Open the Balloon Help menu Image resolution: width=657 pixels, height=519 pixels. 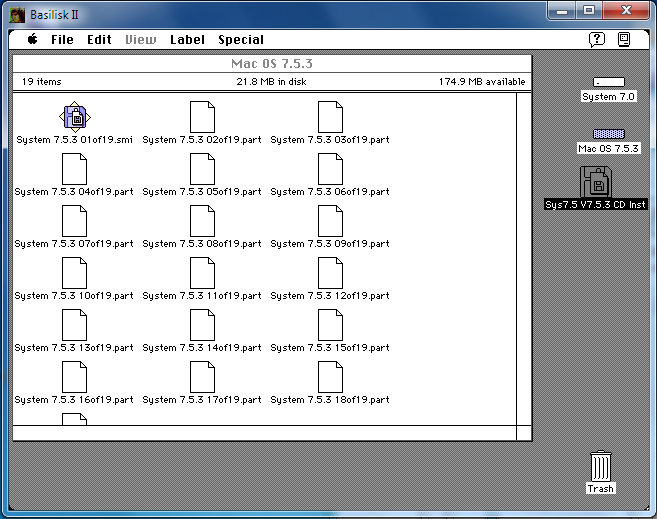coord(597,40)
